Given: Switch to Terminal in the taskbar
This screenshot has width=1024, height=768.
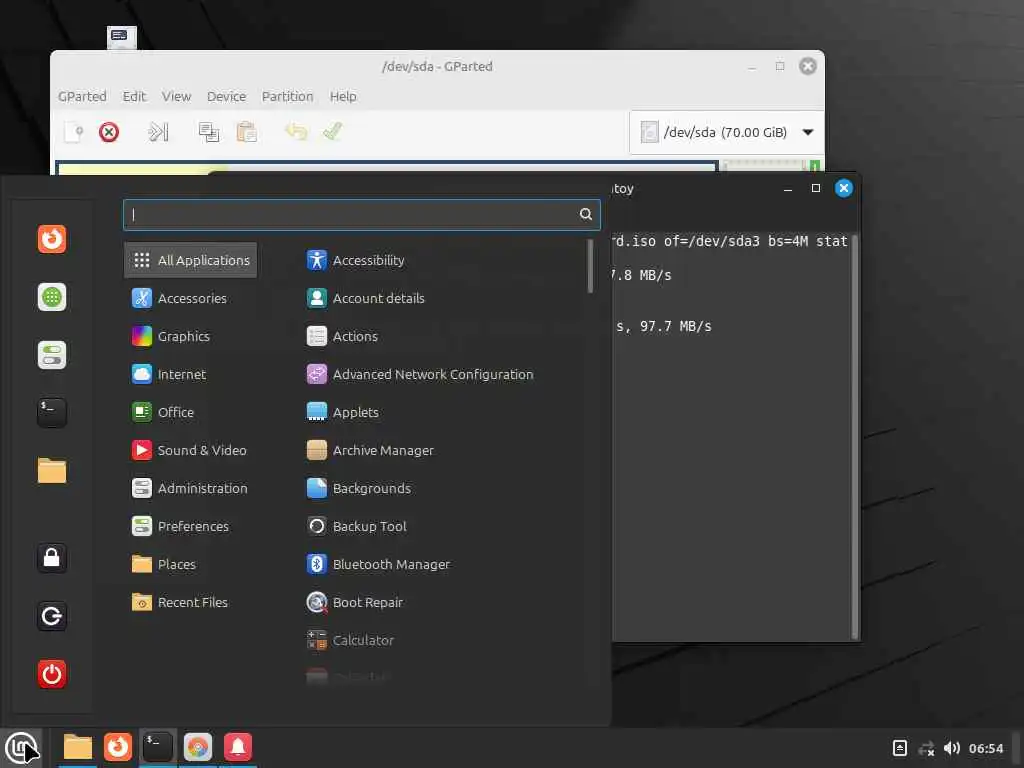Looking at the screenshot, I should (158, 747).
